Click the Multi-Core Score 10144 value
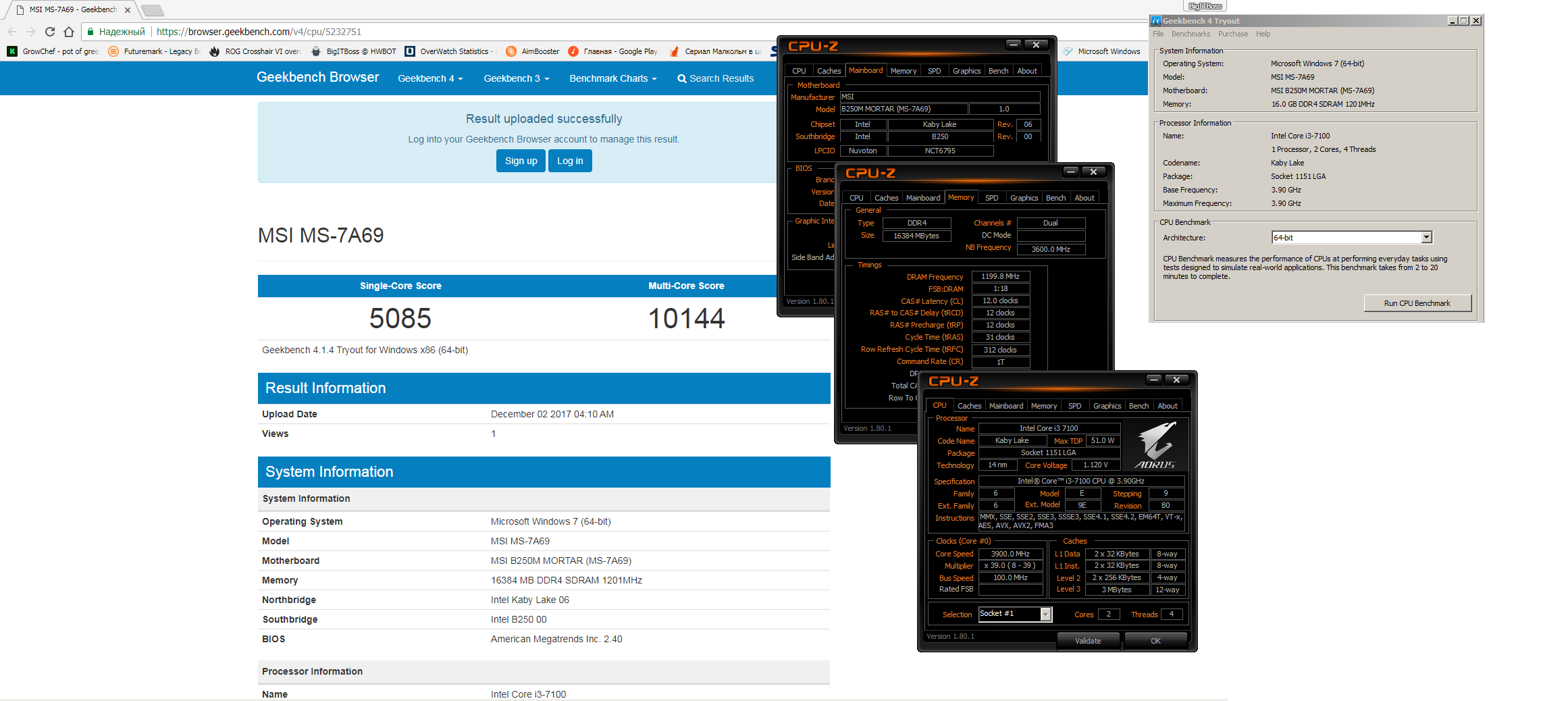The width and height of the screenshot is (1568, 701). tap(686, 319)
